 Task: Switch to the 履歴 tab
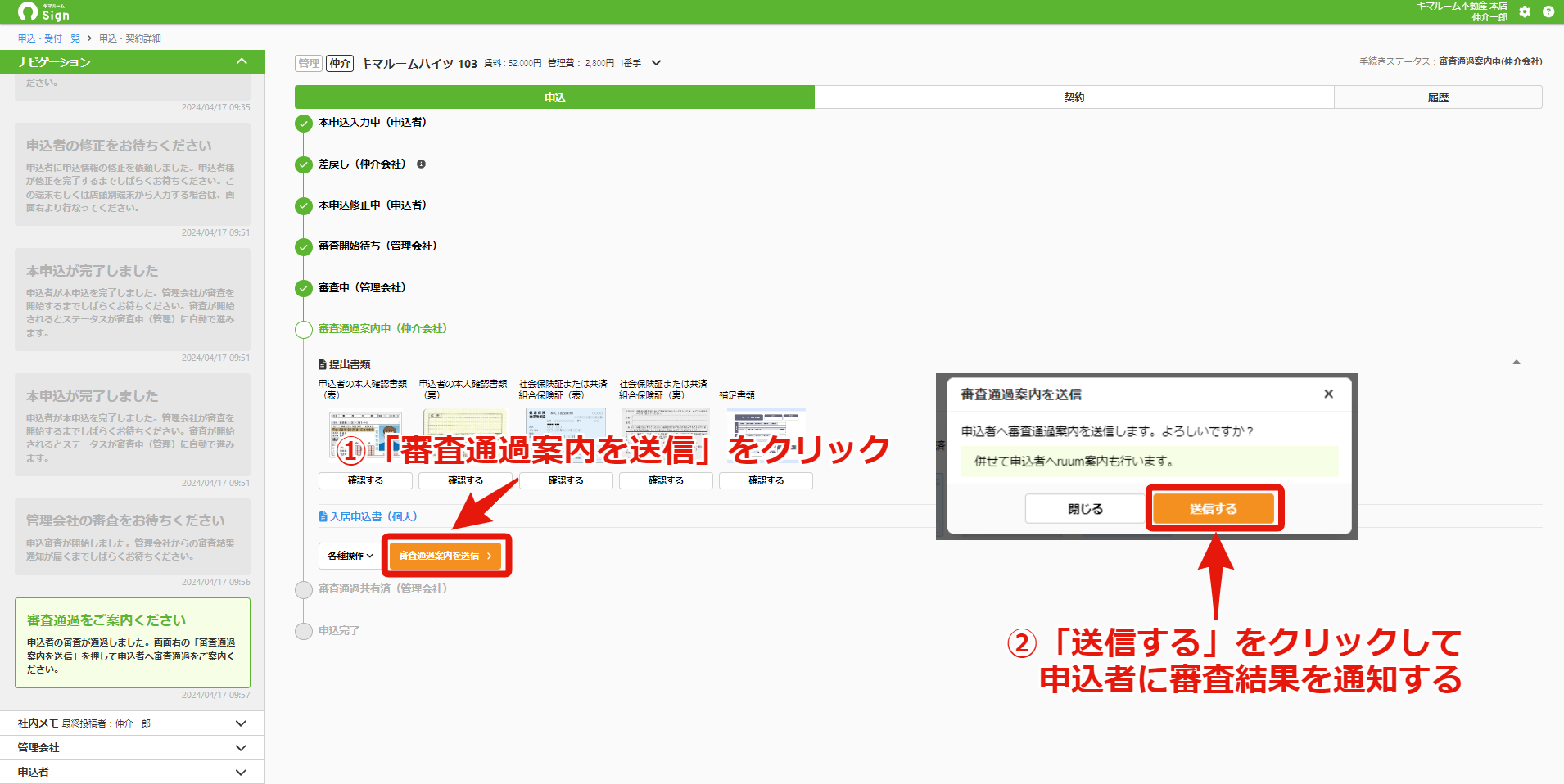click(x=1438, y=97)
